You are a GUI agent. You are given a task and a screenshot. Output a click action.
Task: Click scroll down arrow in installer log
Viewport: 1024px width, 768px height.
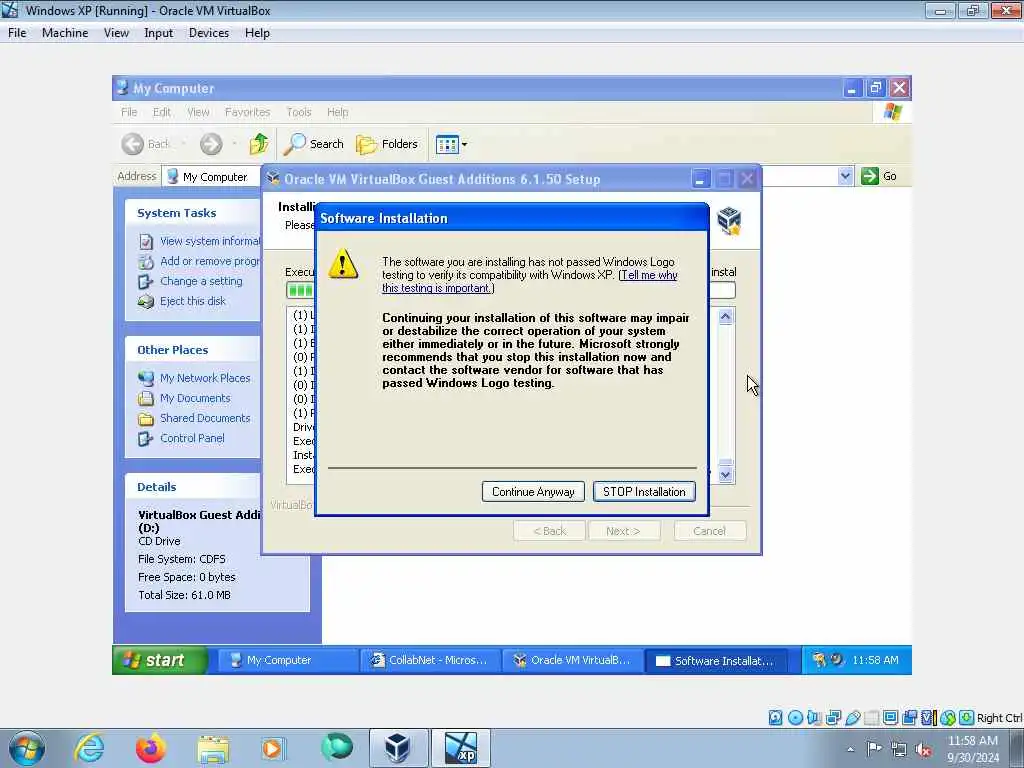[x=726, y=475]
